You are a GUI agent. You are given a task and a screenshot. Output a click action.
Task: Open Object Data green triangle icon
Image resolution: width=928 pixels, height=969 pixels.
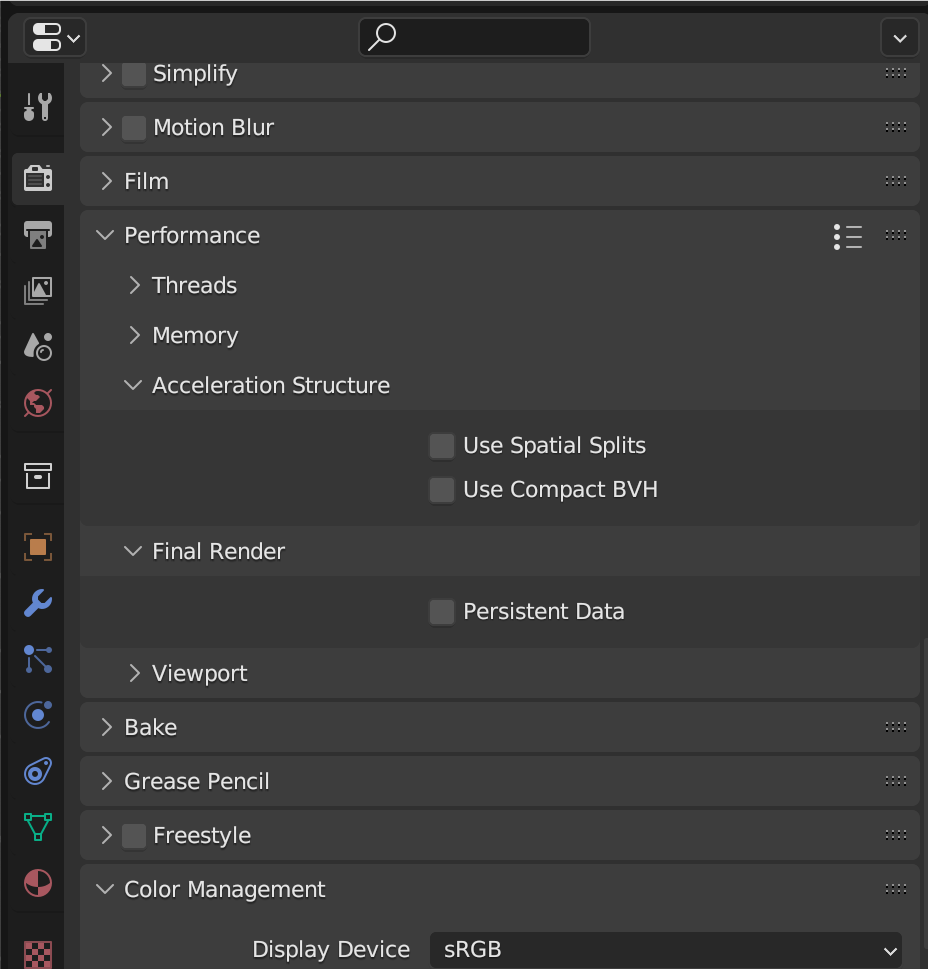(x=38, y=827)
